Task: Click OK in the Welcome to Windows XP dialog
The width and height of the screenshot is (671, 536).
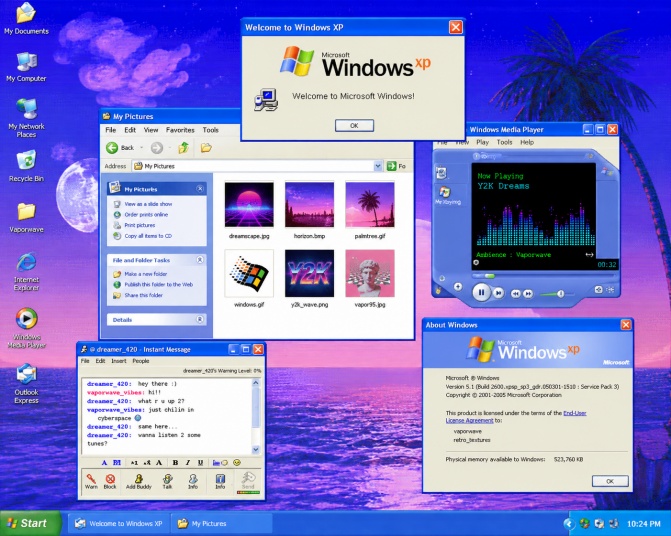Action: [x=354, y=125]
